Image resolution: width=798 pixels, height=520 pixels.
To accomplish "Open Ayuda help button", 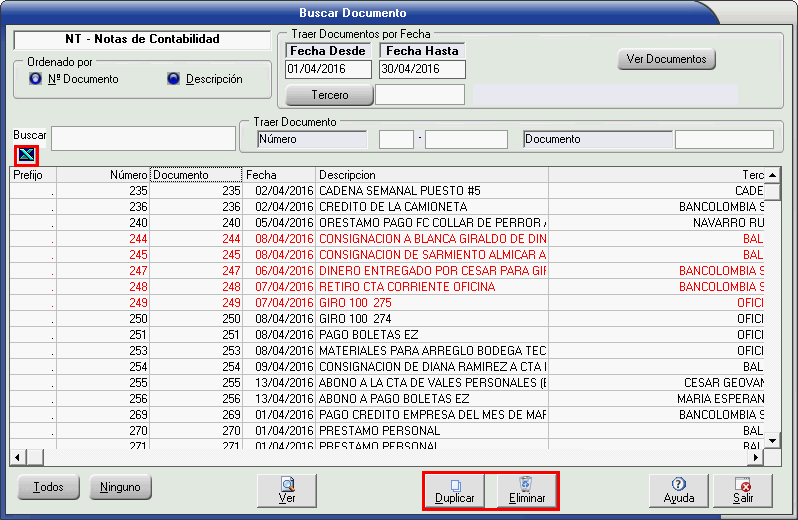I will click(x=678, y=490).
